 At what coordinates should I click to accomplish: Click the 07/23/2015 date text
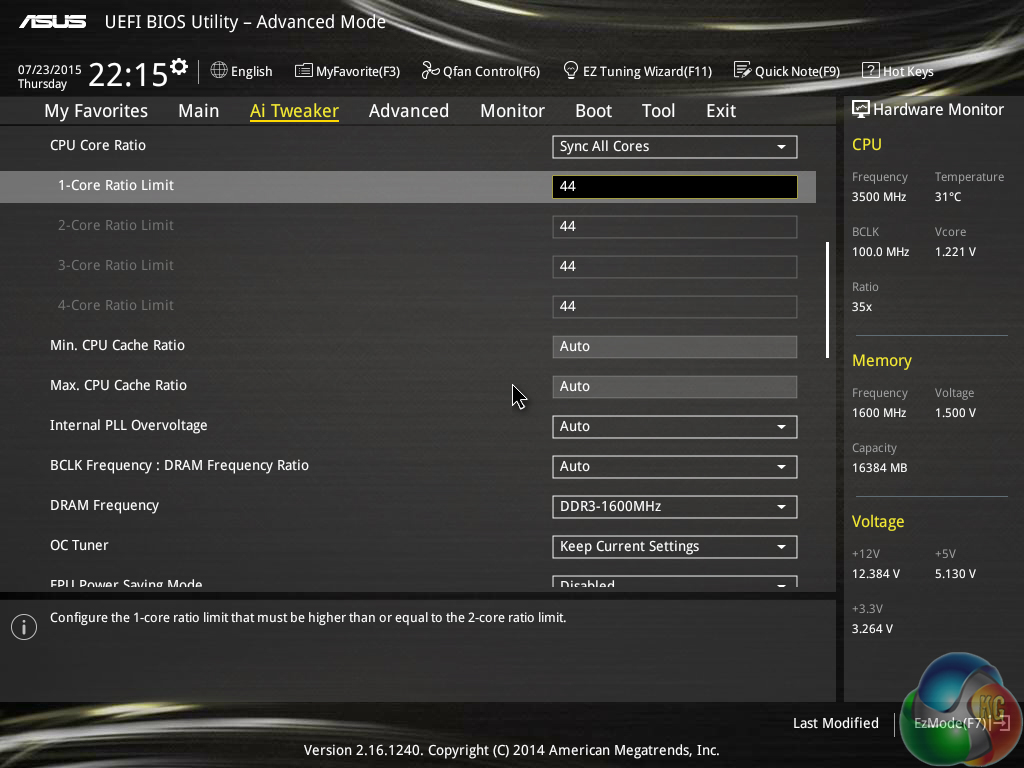pos(50,69)
